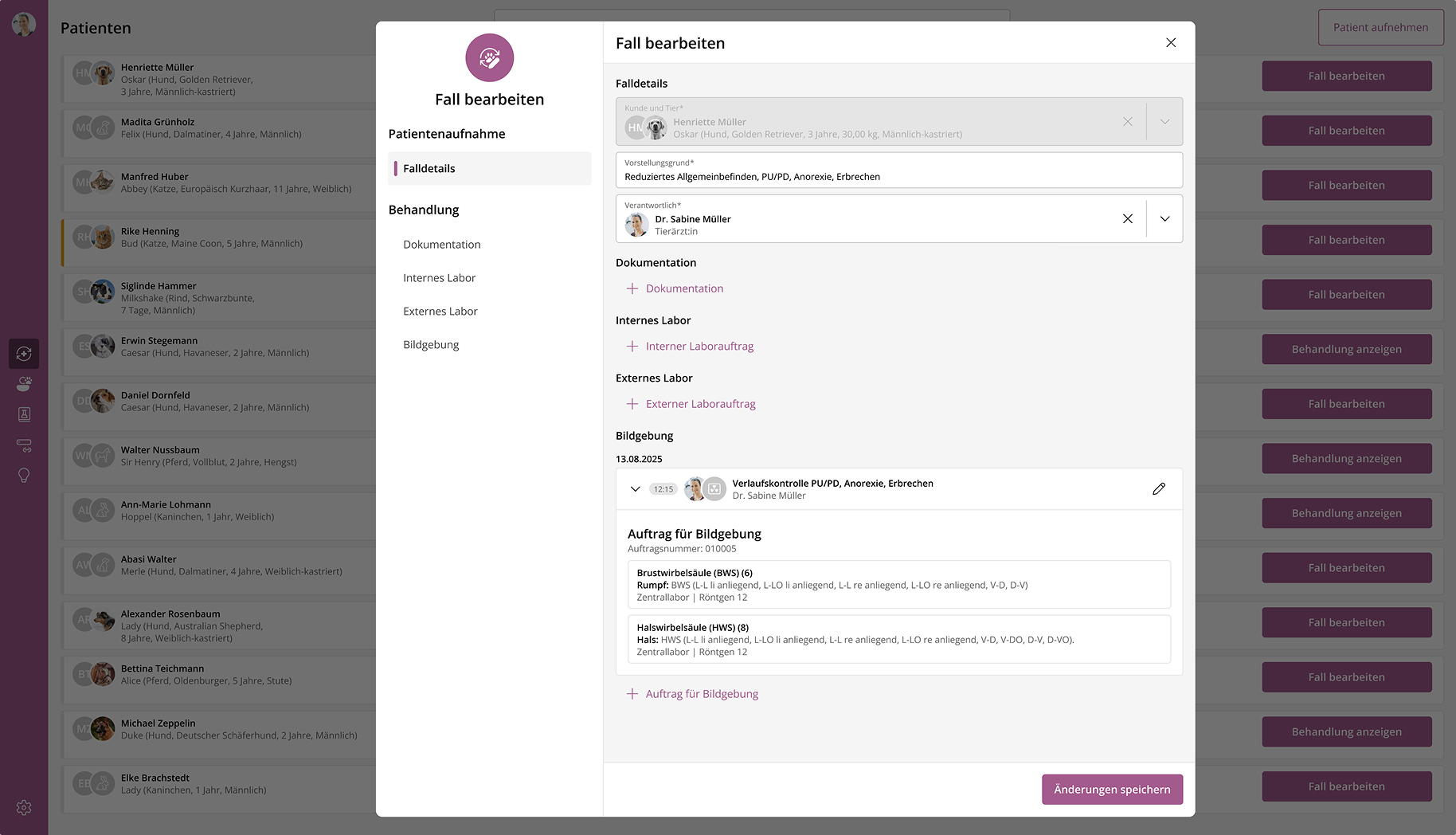This screenshot has width=1456, height=835.
Task: Add an Externer Laborauftrag
Action: 691,404
